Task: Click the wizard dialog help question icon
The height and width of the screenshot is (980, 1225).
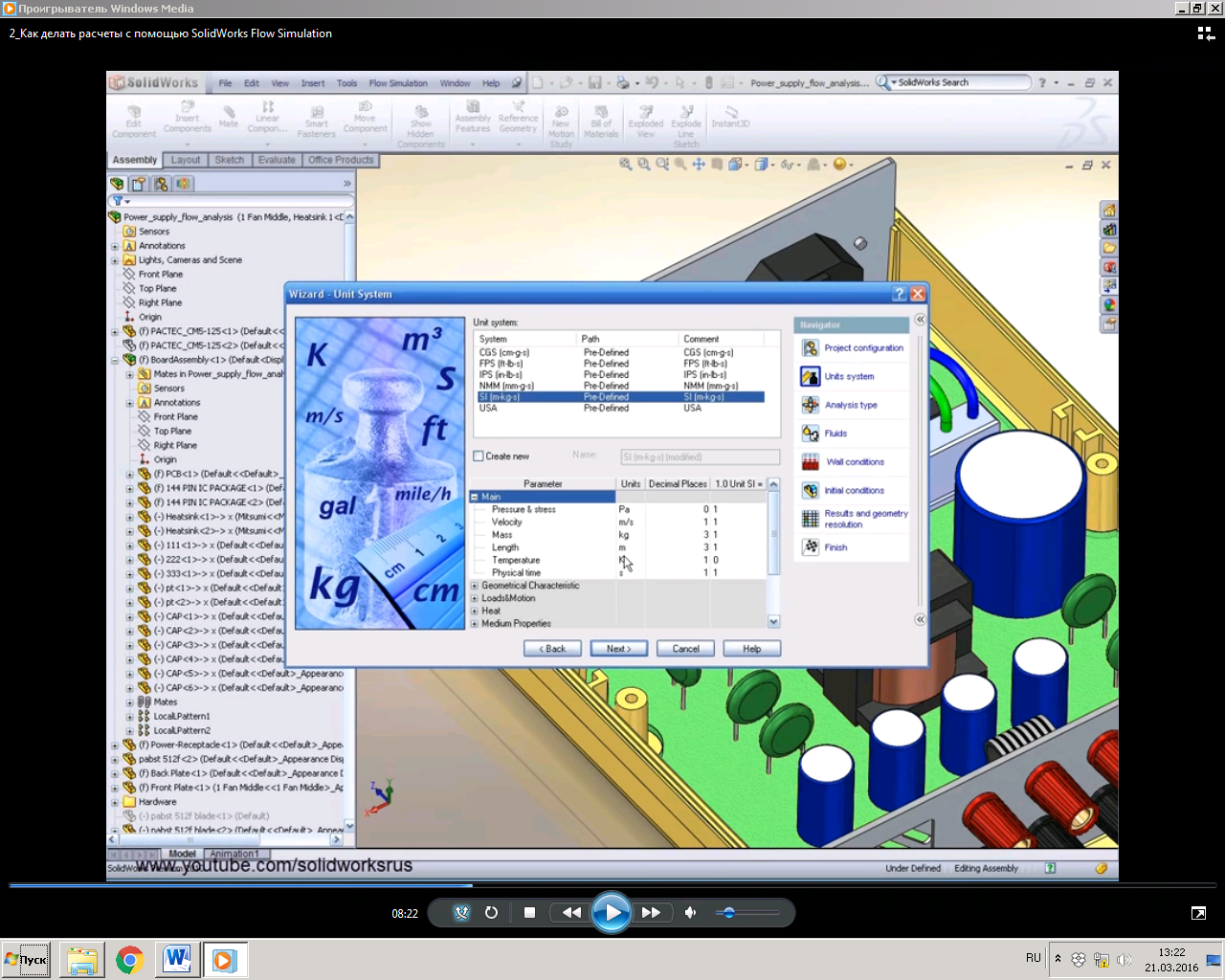Action: (899, 294)
